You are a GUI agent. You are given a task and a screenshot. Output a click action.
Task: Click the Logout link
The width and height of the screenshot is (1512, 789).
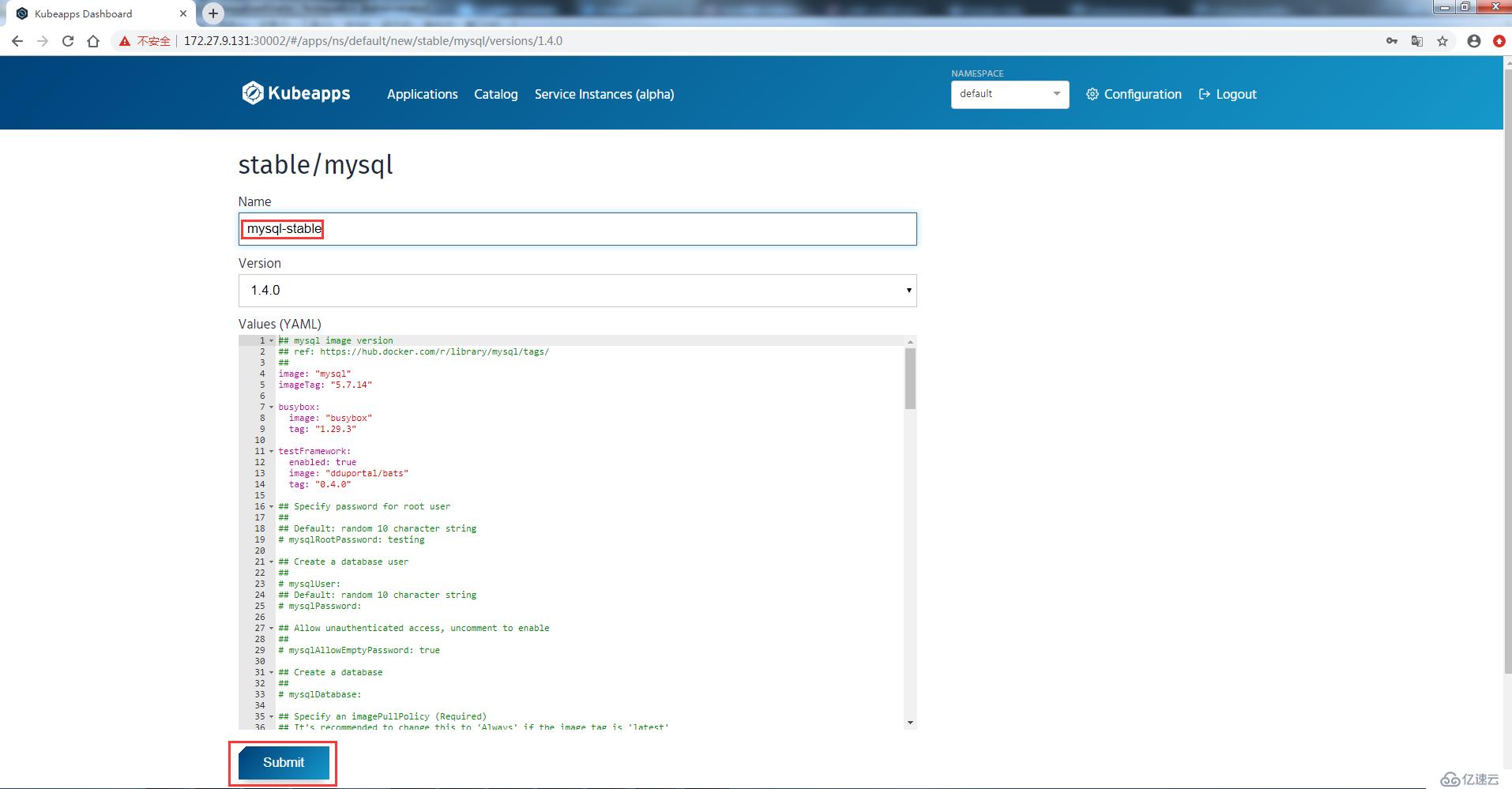1228,94
